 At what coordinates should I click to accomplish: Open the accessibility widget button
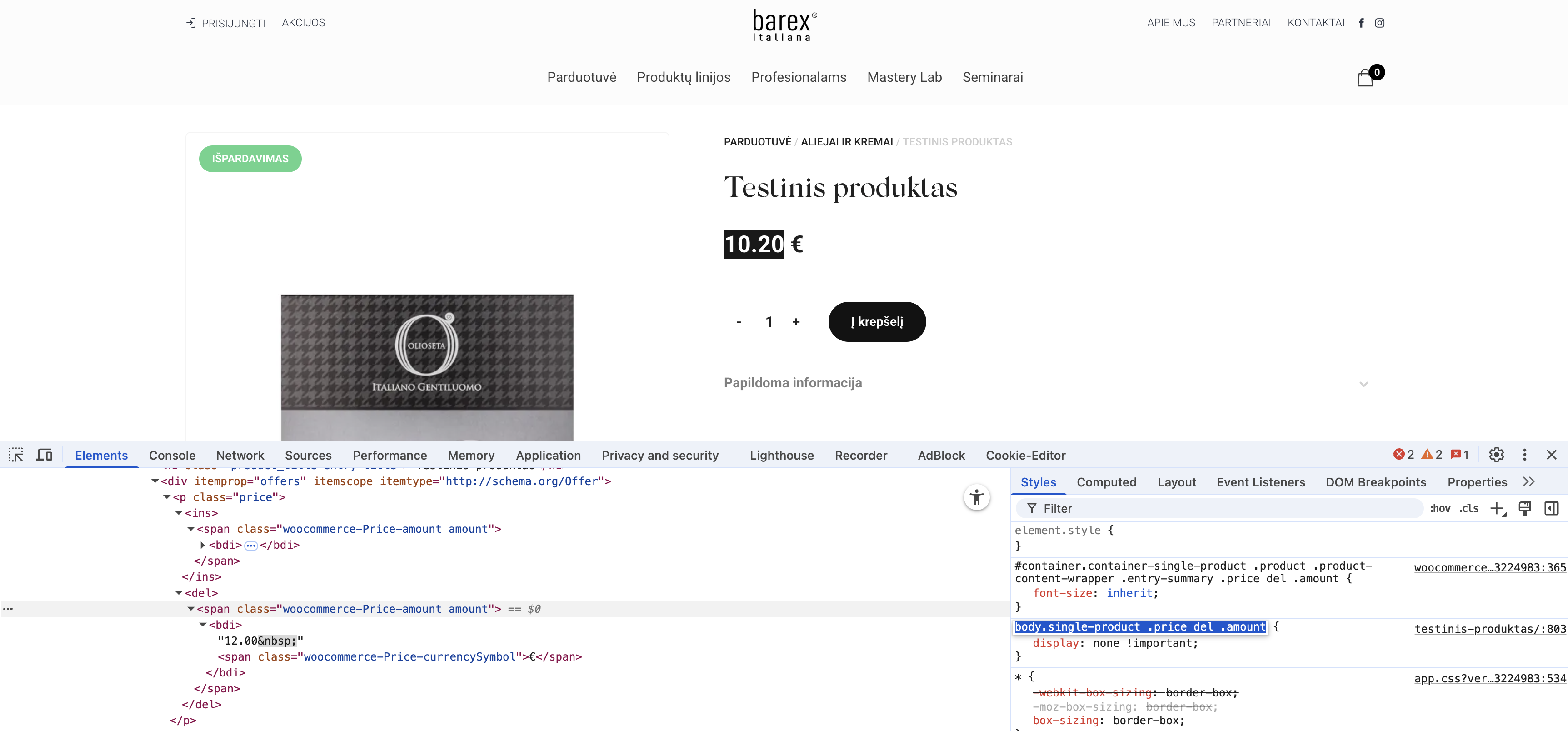pyautogui.click(x=976, y=497)
